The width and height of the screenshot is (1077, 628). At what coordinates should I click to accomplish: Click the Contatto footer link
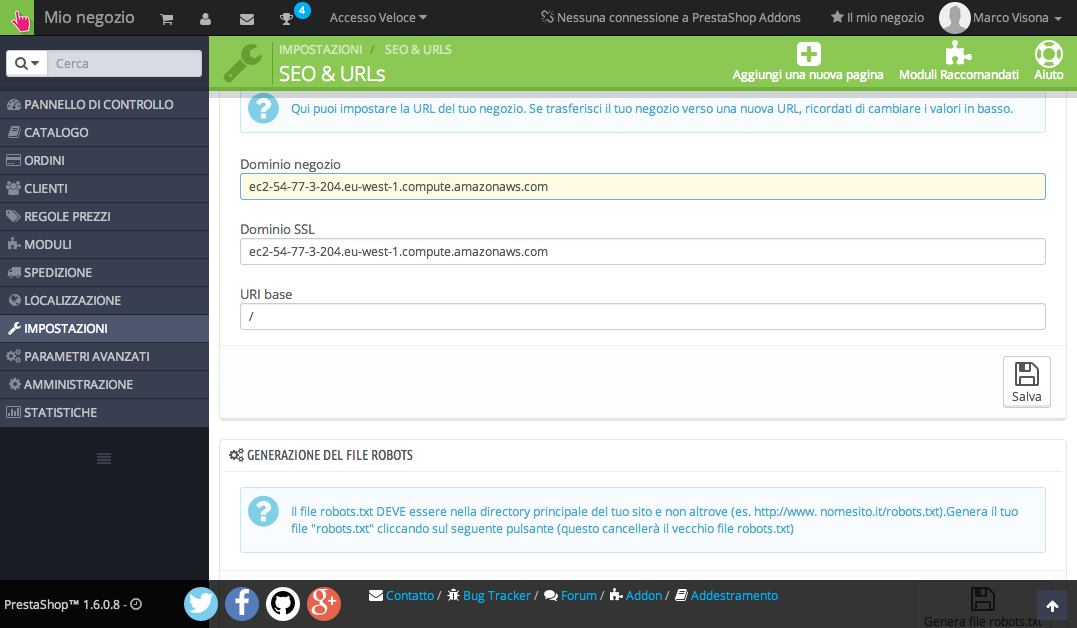point(409,596)
